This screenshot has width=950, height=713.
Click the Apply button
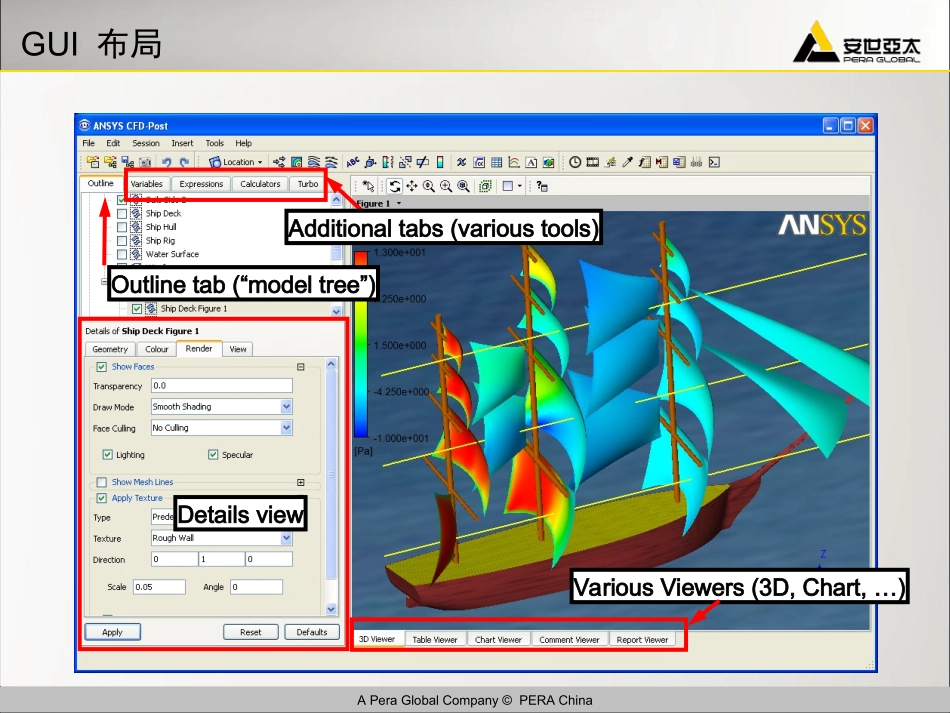pyautogui.click(x=112, y=632)
